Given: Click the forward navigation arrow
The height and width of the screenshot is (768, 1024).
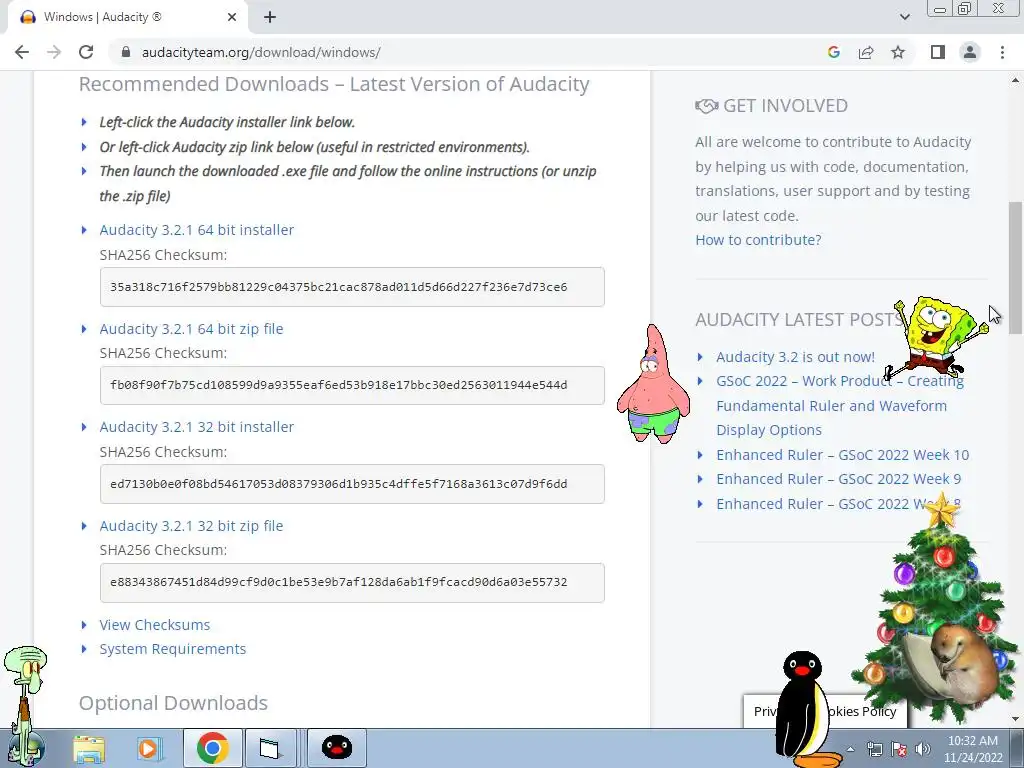Looking at the screenshot, I should point(54,52).
